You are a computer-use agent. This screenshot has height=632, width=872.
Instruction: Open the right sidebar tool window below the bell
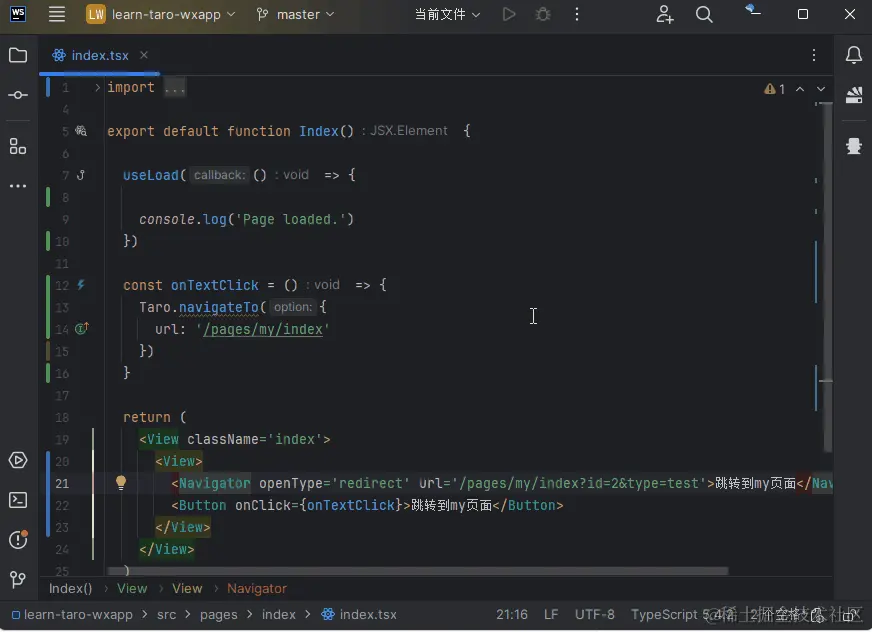click(x=854, y=95)
